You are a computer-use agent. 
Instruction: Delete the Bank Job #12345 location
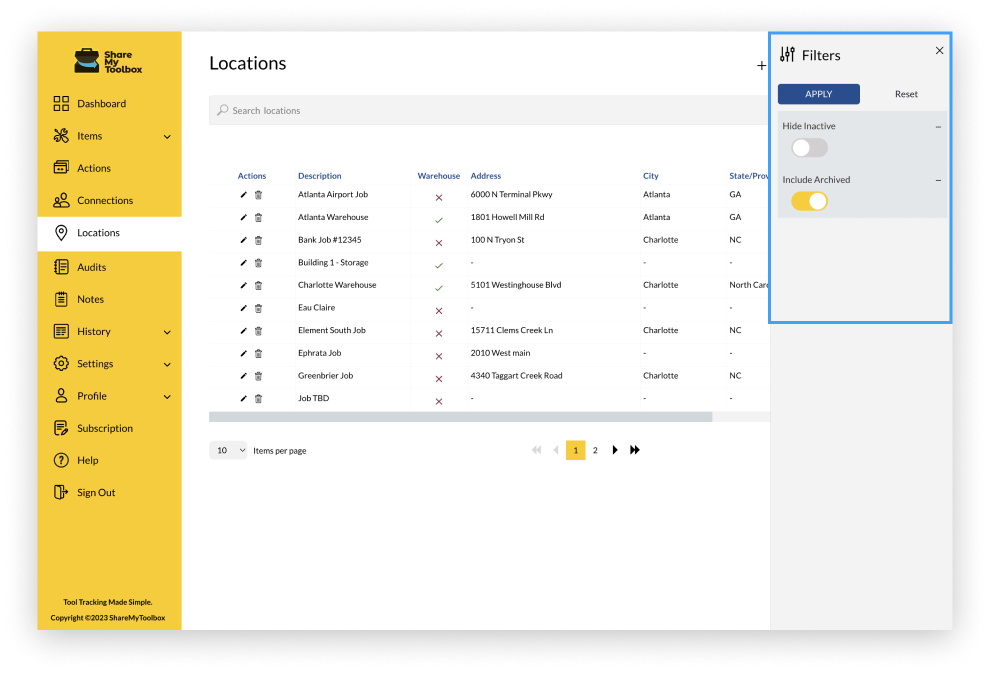coord(258,240)
